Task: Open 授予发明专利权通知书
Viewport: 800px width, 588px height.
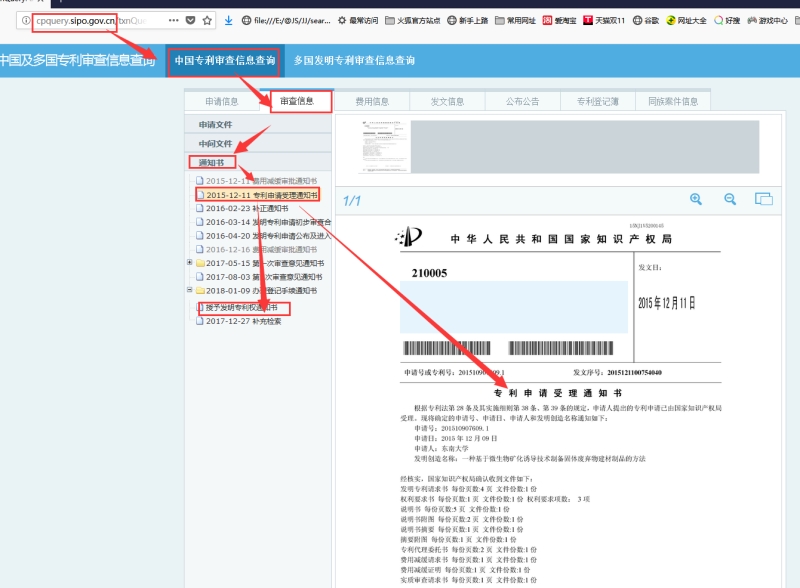Action: [x=238, y=307]
